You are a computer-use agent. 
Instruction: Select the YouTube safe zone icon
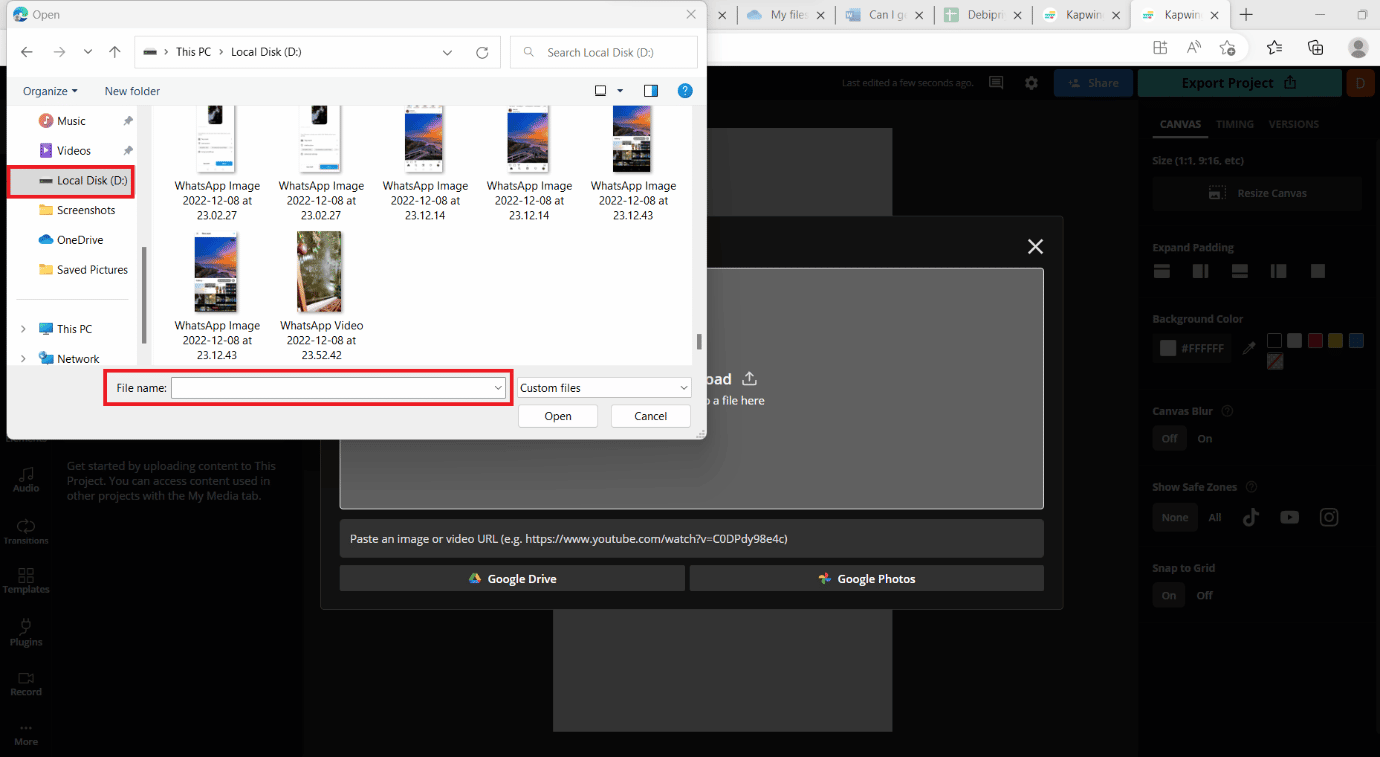pos(1290,517)
